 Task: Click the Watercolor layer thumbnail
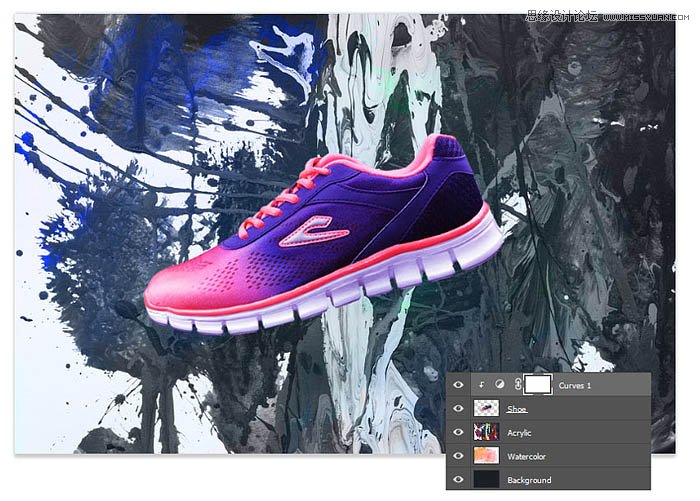pyautogui.click(x=486, y=456)
